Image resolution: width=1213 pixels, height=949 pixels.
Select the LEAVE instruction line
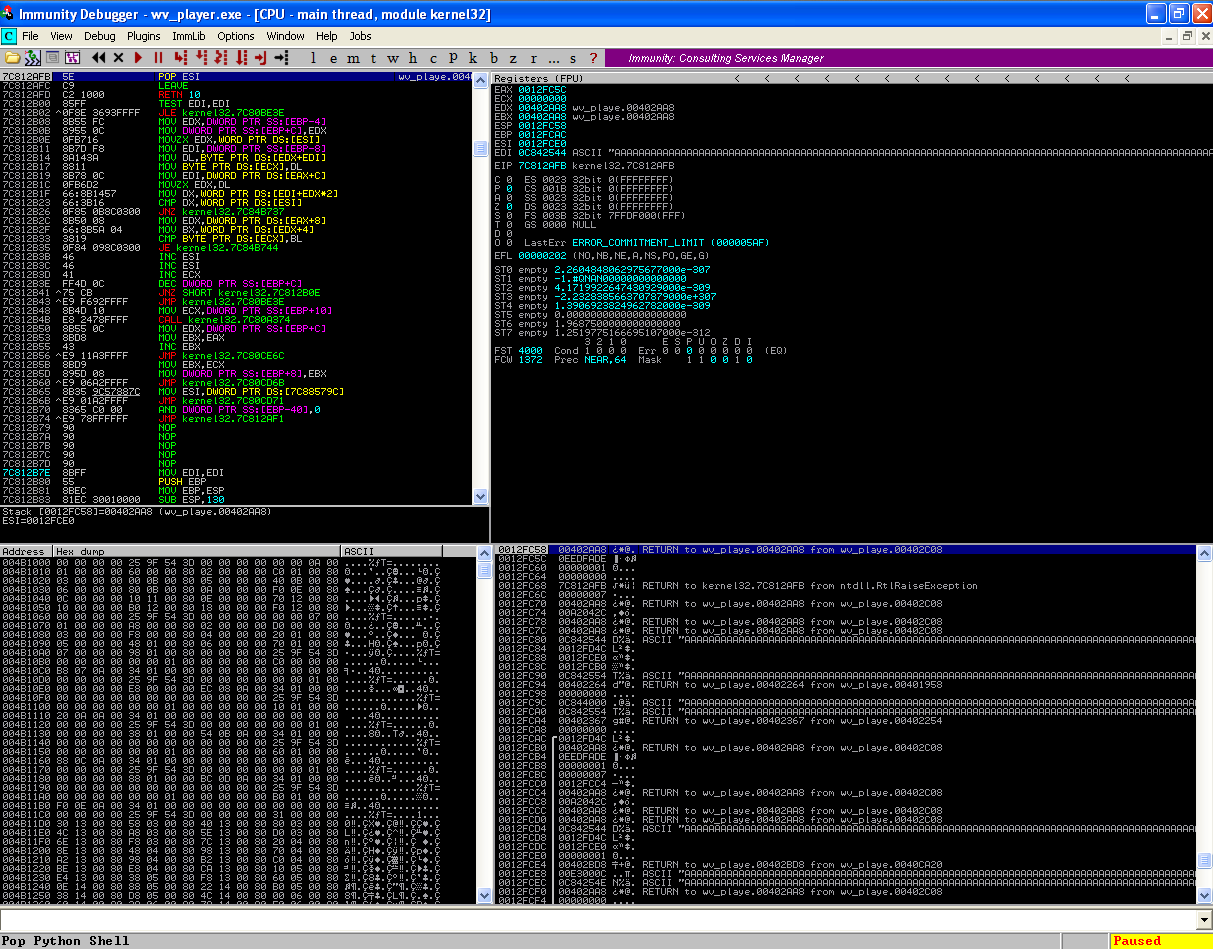coord(237,86)
